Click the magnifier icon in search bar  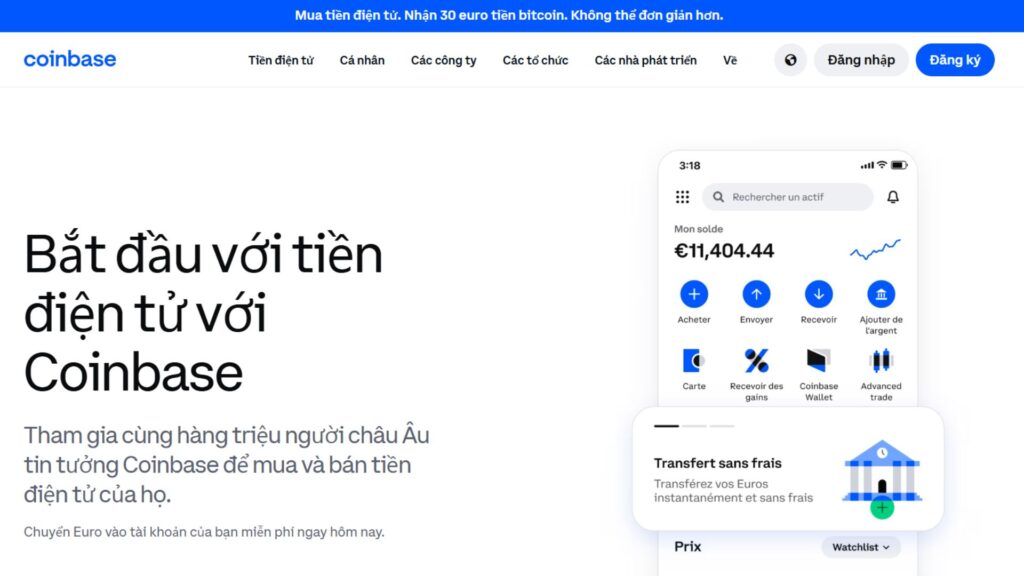pyautogui.click(x=718, y=197)
